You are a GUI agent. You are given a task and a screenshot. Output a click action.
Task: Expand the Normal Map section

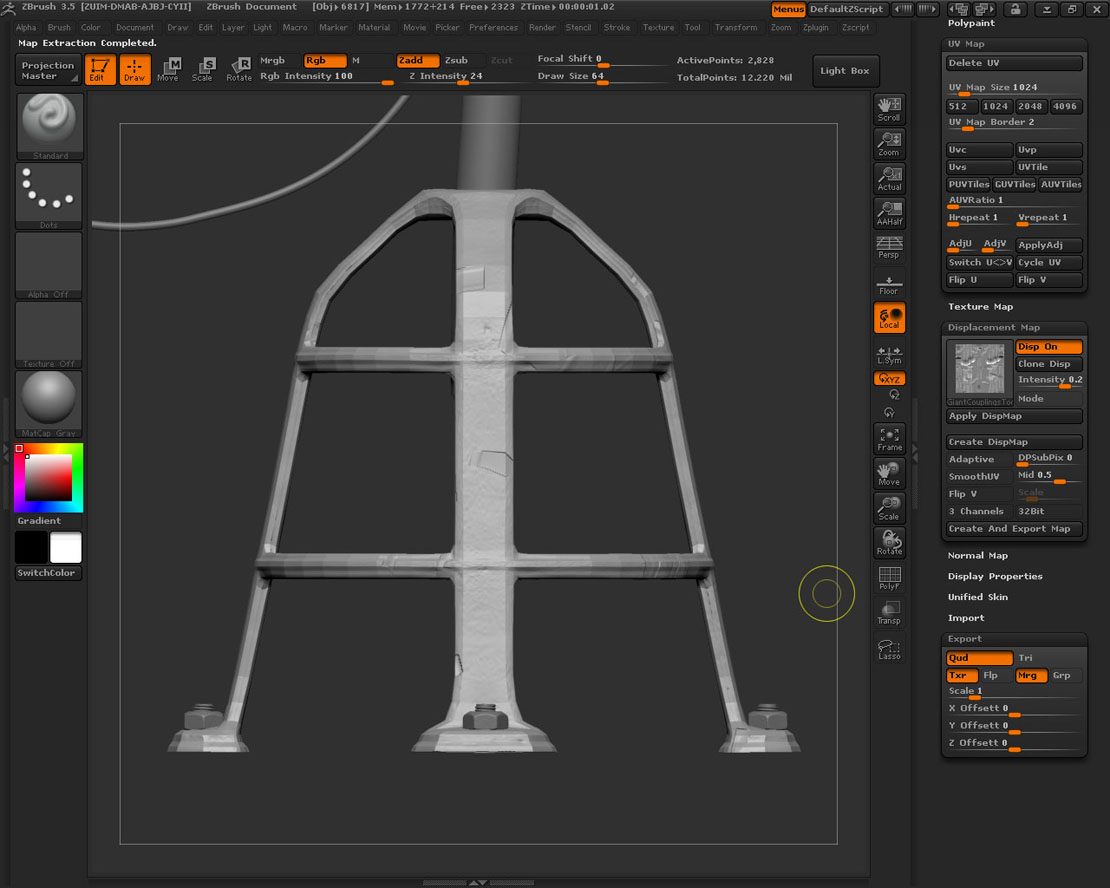[x=977, y=556]
